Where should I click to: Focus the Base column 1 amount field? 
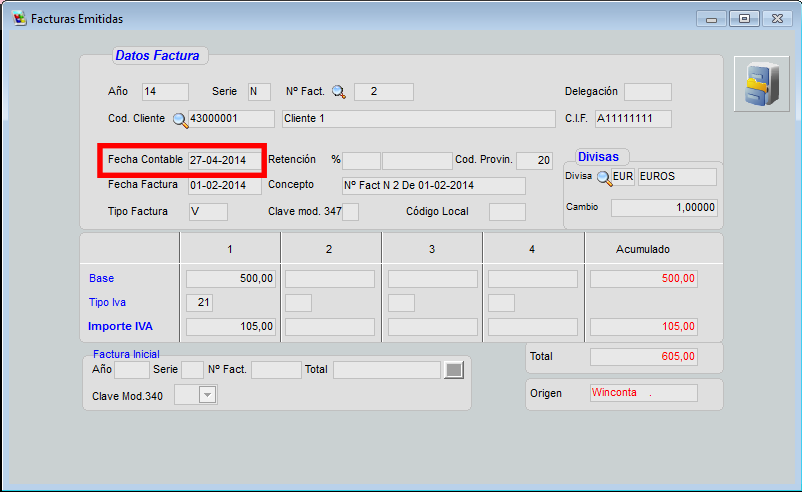point(230,279)
